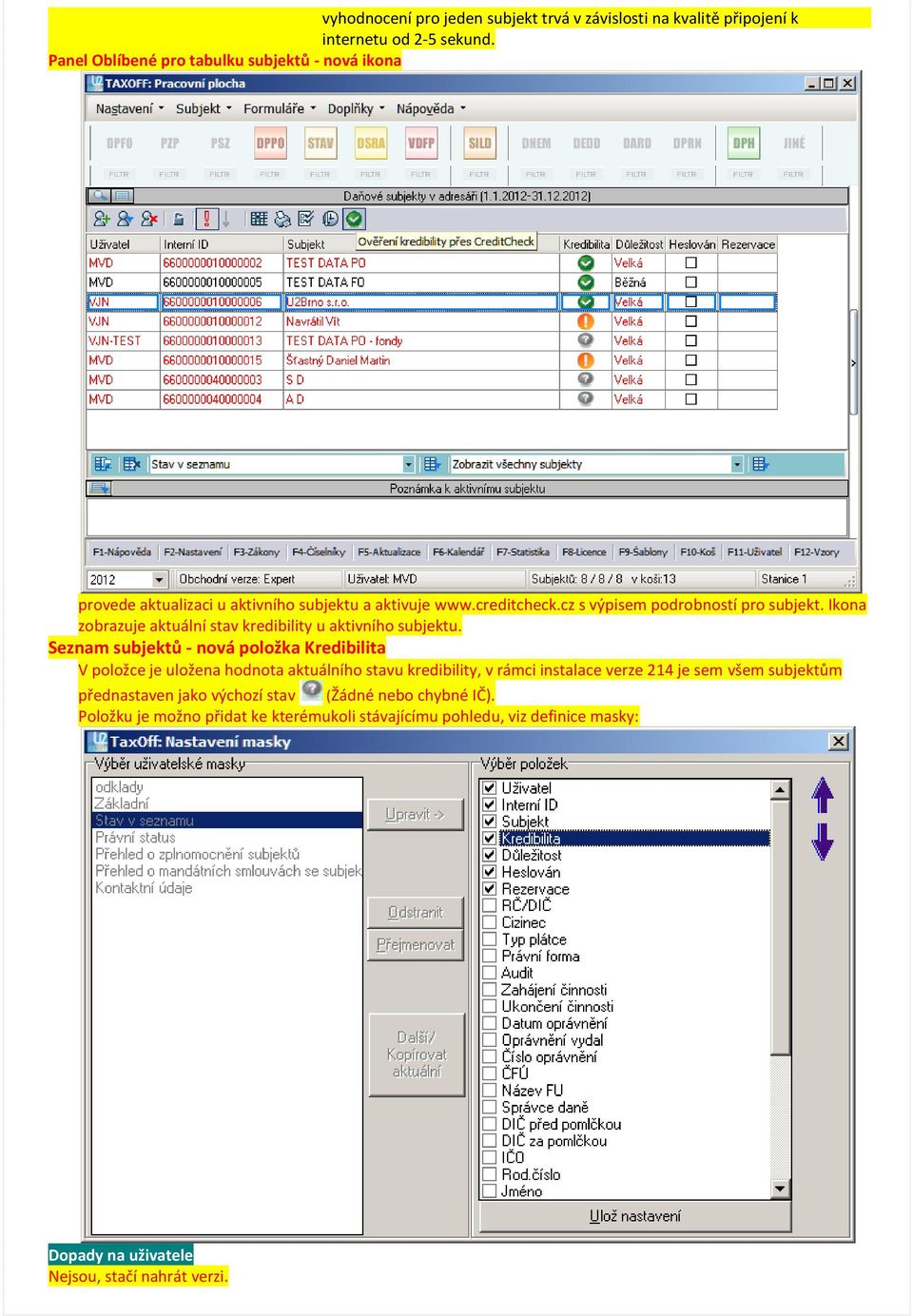Toggle Heslován checkbox for TEST DATA FO row
913x1316 pixels.
691,282
